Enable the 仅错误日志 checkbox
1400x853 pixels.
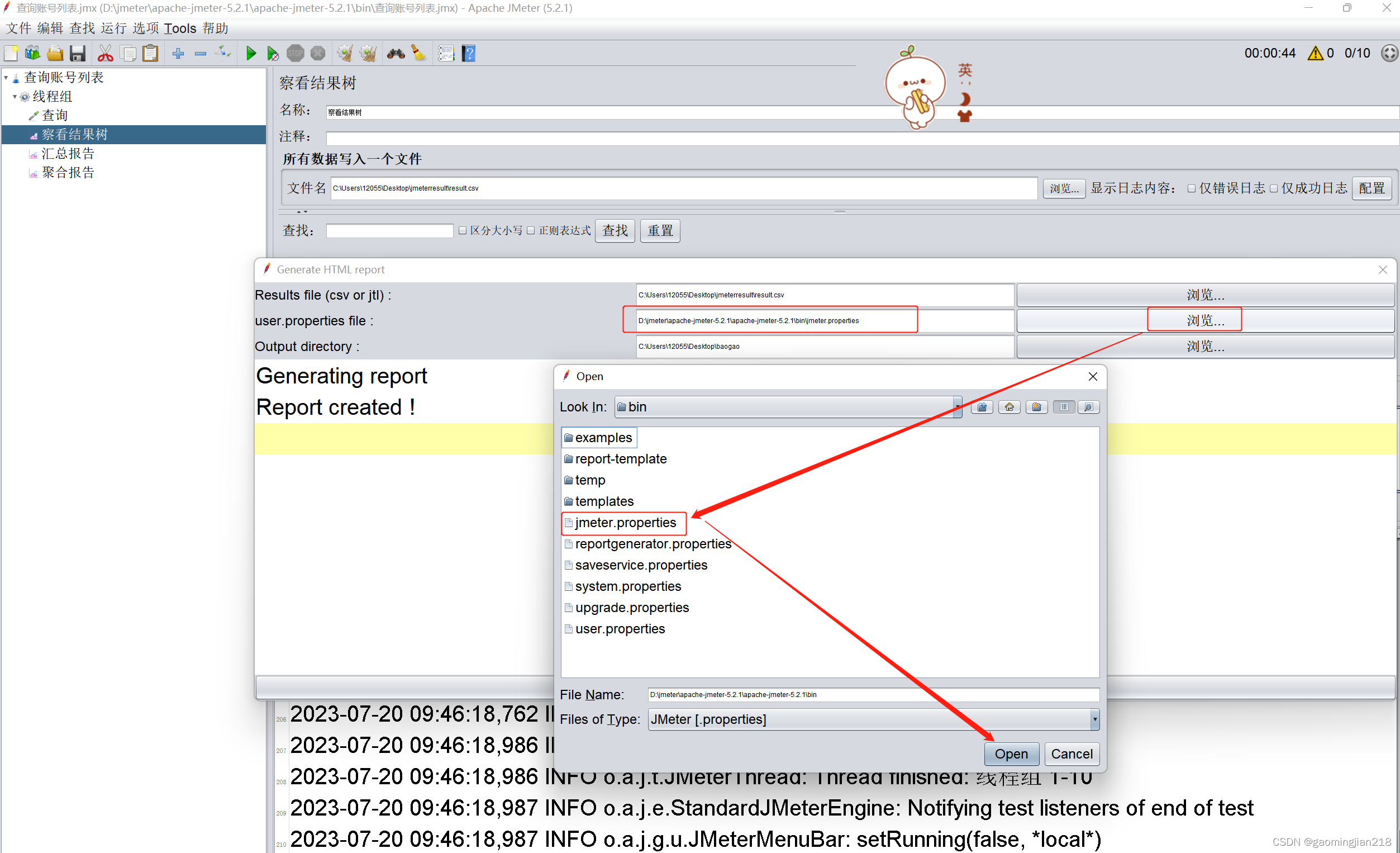point(1192,188)
